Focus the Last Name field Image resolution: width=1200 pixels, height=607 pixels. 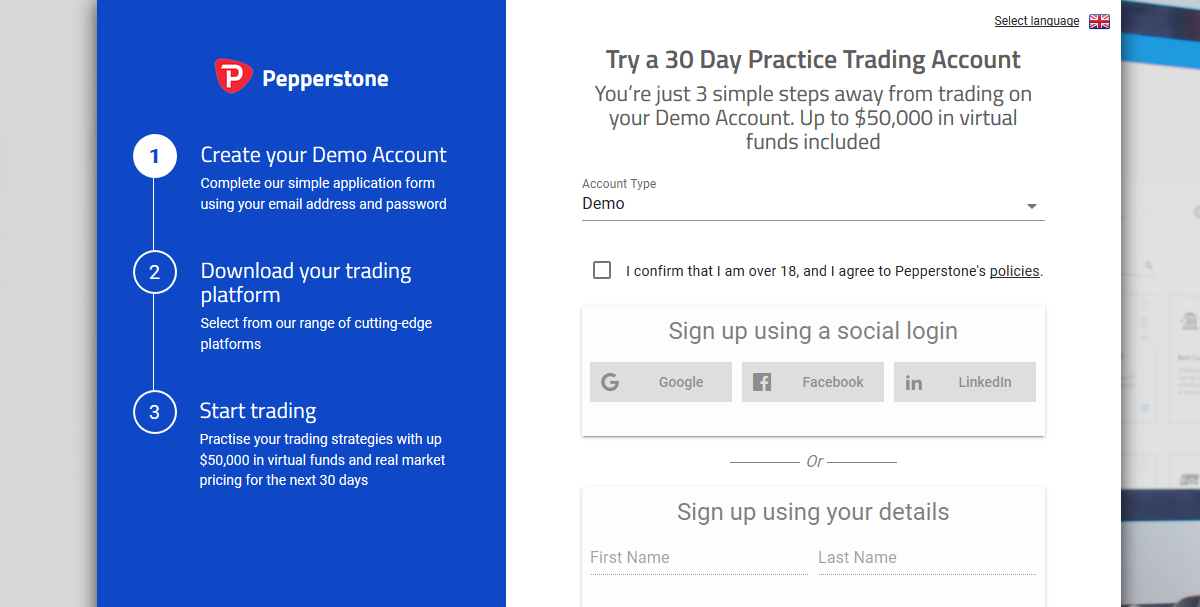[927, 558]
